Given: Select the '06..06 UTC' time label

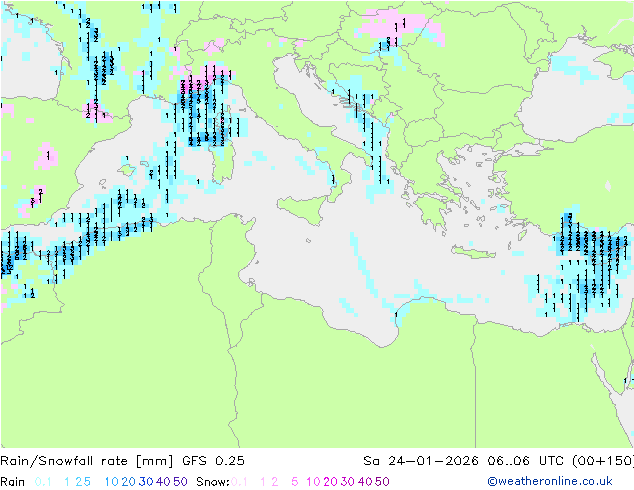Looking at the screenshot, I should coord(524,461).
